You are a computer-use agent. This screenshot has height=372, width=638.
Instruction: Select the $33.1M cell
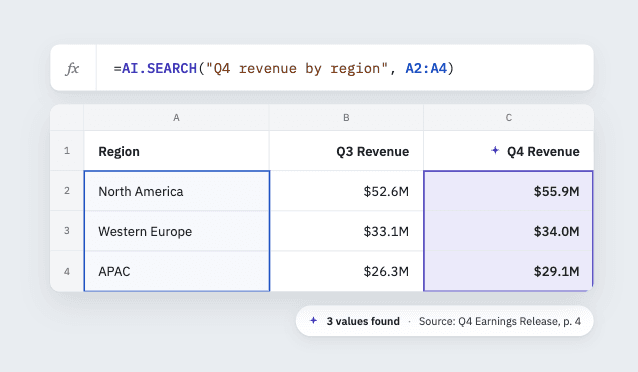pos(346,231)
